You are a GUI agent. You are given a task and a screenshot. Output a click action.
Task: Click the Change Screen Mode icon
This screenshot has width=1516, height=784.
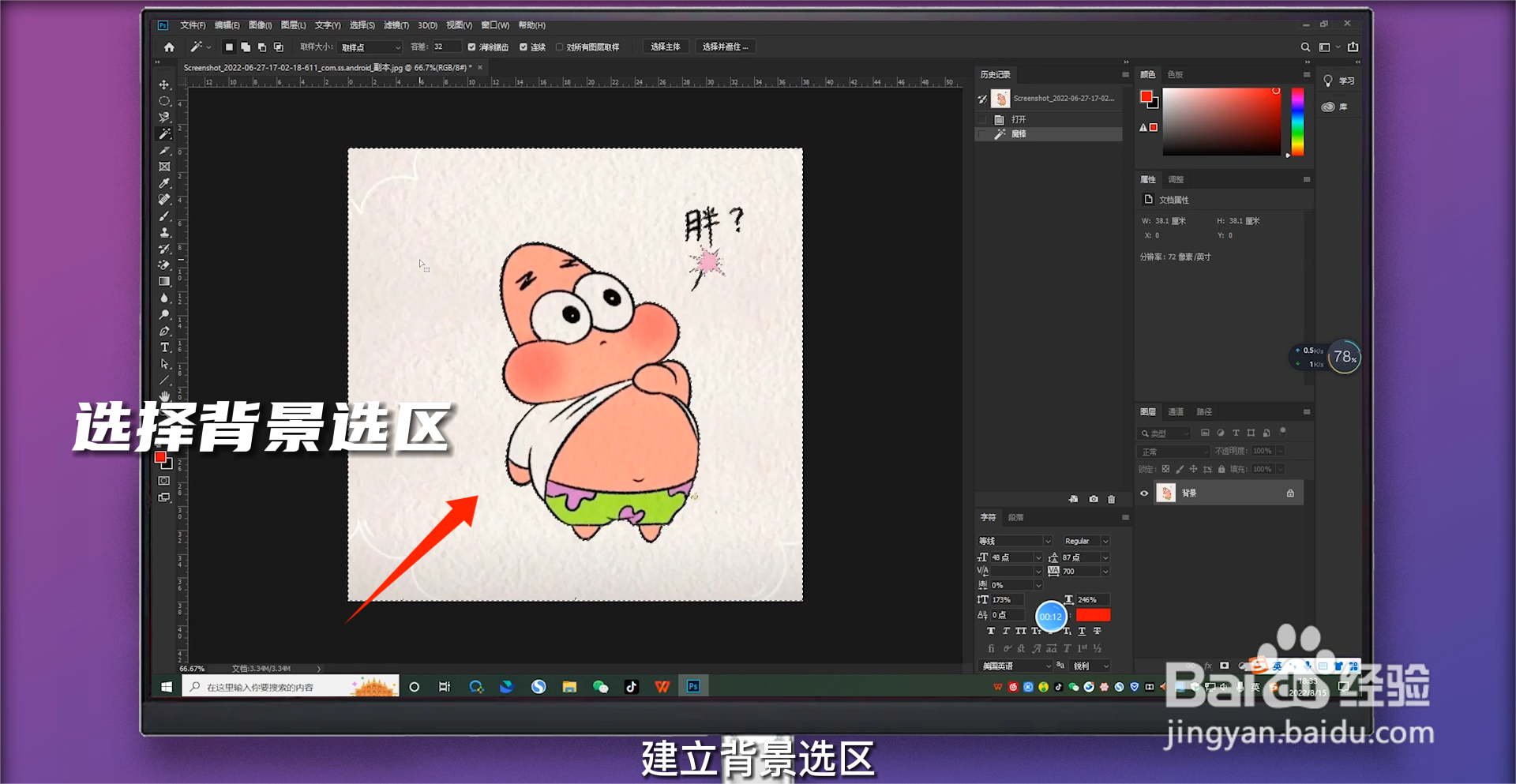tap(164, 497)
